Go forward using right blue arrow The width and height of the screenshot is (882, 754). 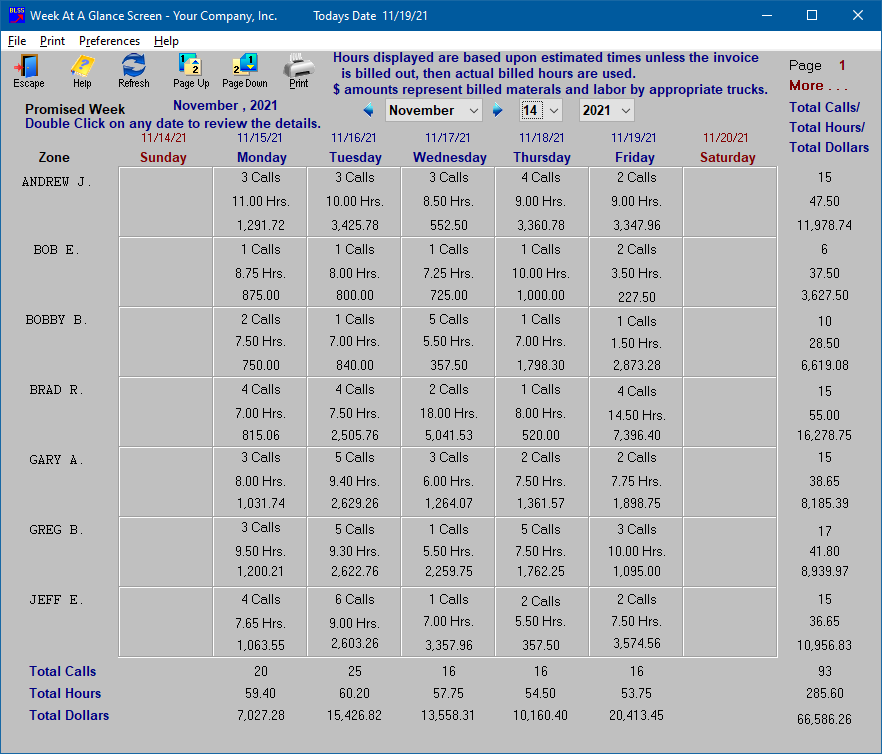(497, 110)
